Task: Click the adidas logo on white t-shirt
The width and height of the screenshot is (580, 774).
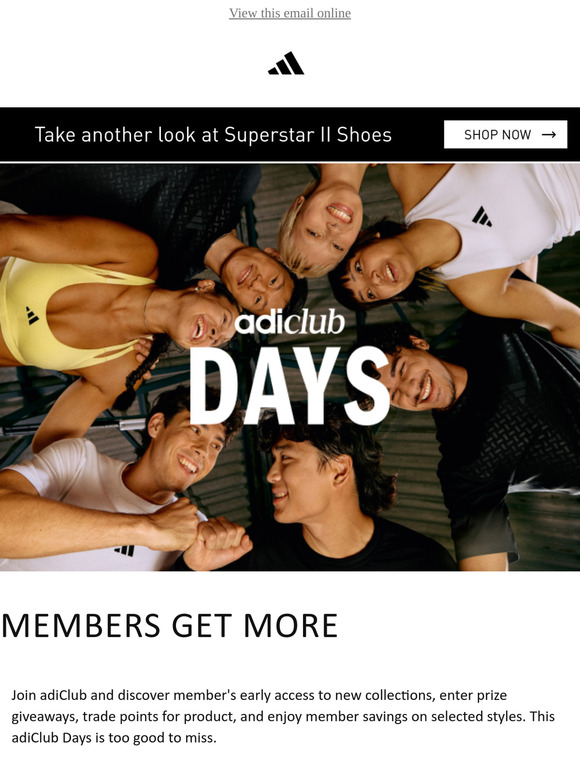Action: (x=124, y=550)
